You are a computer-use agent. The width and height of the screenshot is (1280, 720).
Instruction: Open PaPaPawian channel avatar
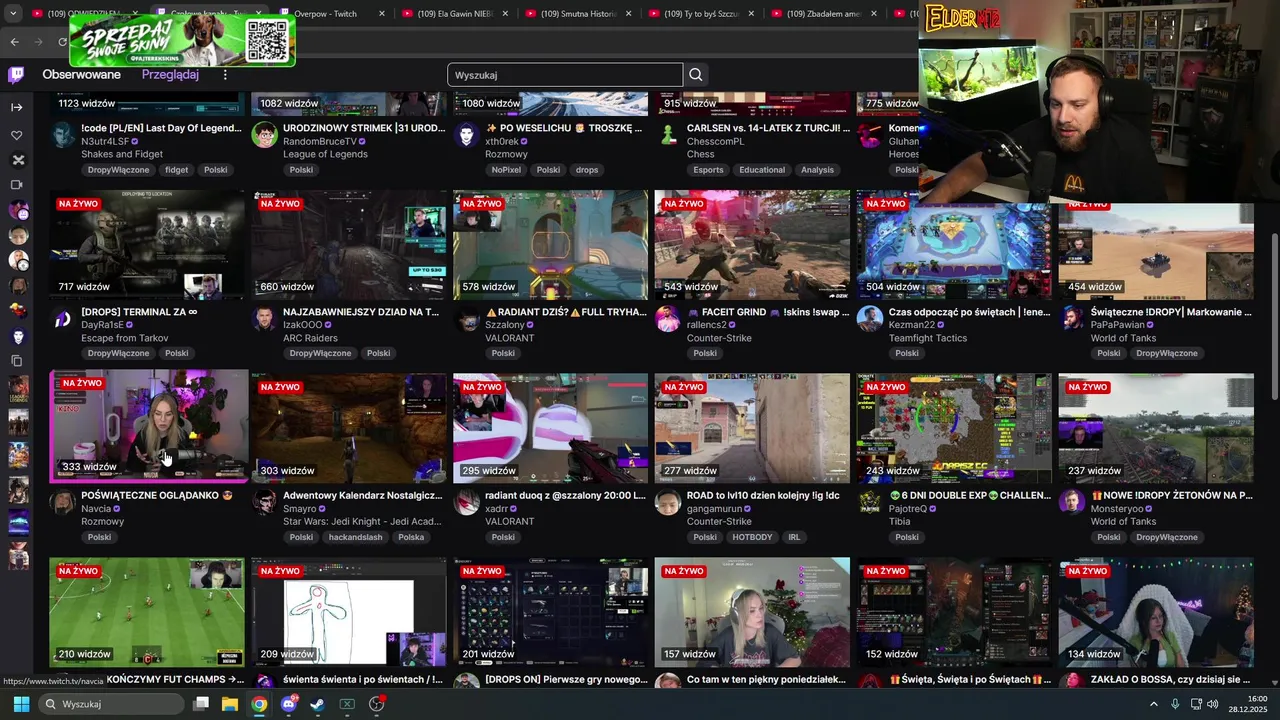point(1071,319)
